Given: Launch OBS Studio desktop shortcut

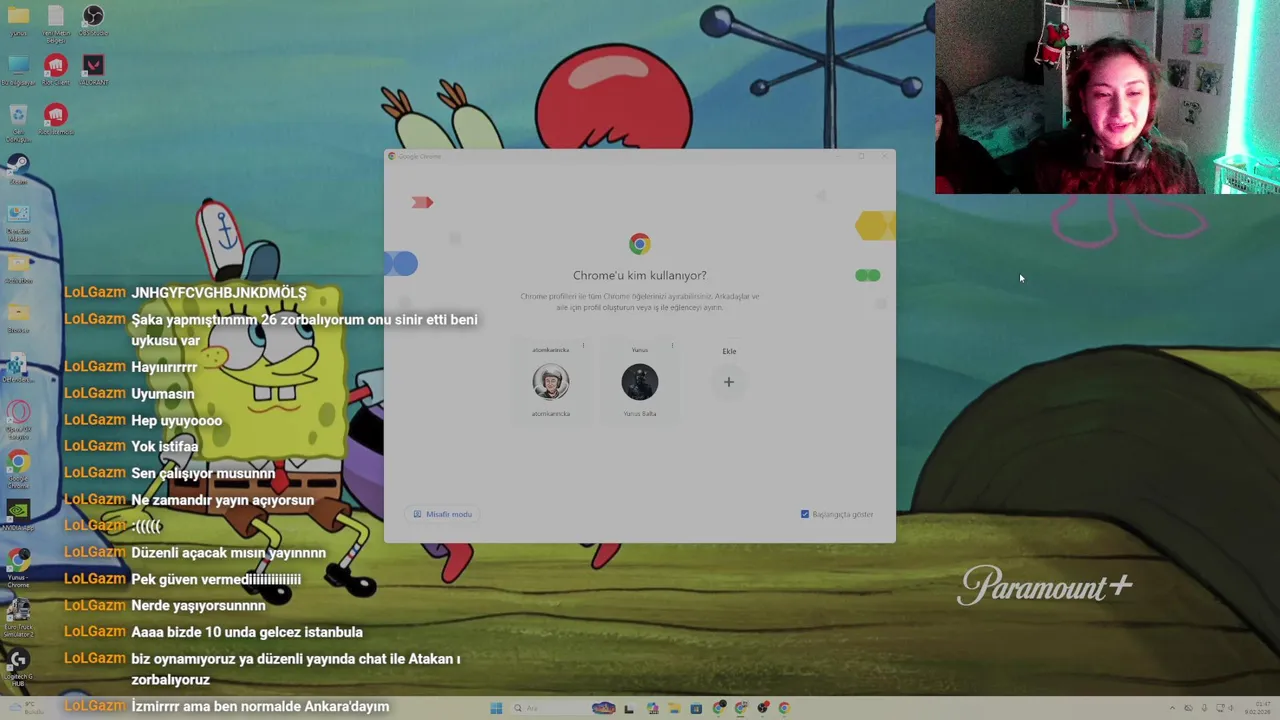Looking at the screenshot, I should 93,21.
